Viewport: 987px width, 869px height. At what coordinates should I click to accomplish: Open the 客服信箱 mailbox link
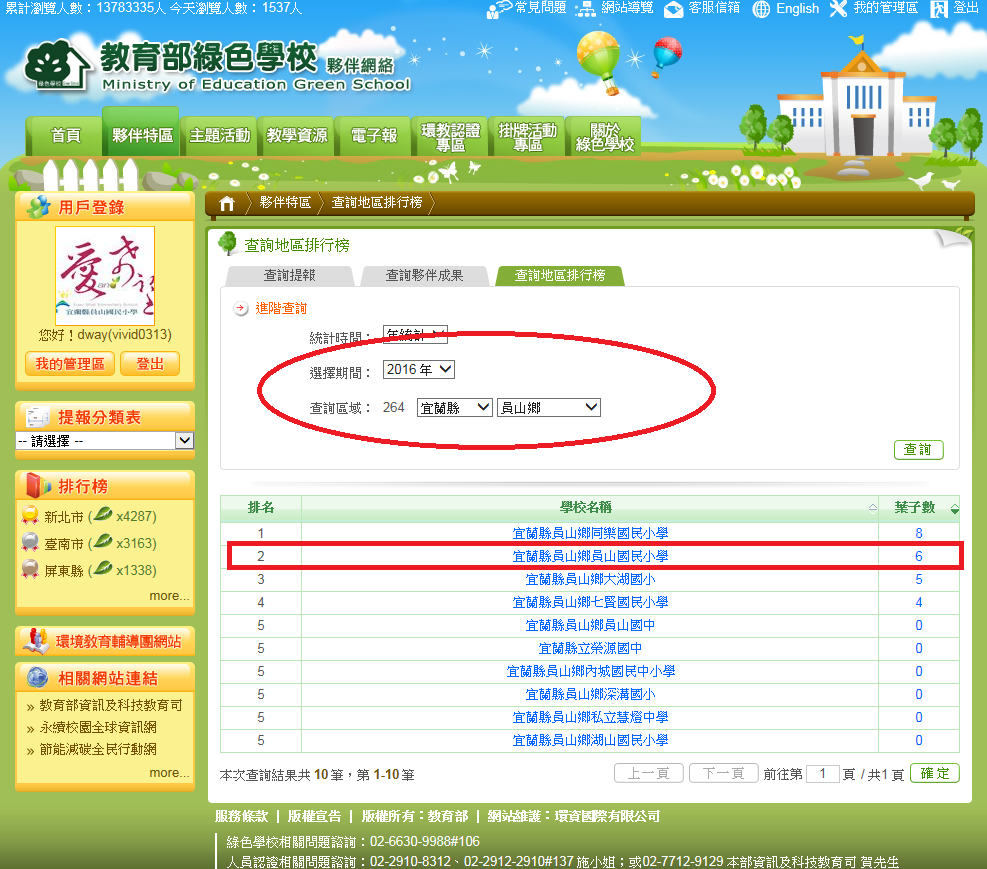[714, 8]
